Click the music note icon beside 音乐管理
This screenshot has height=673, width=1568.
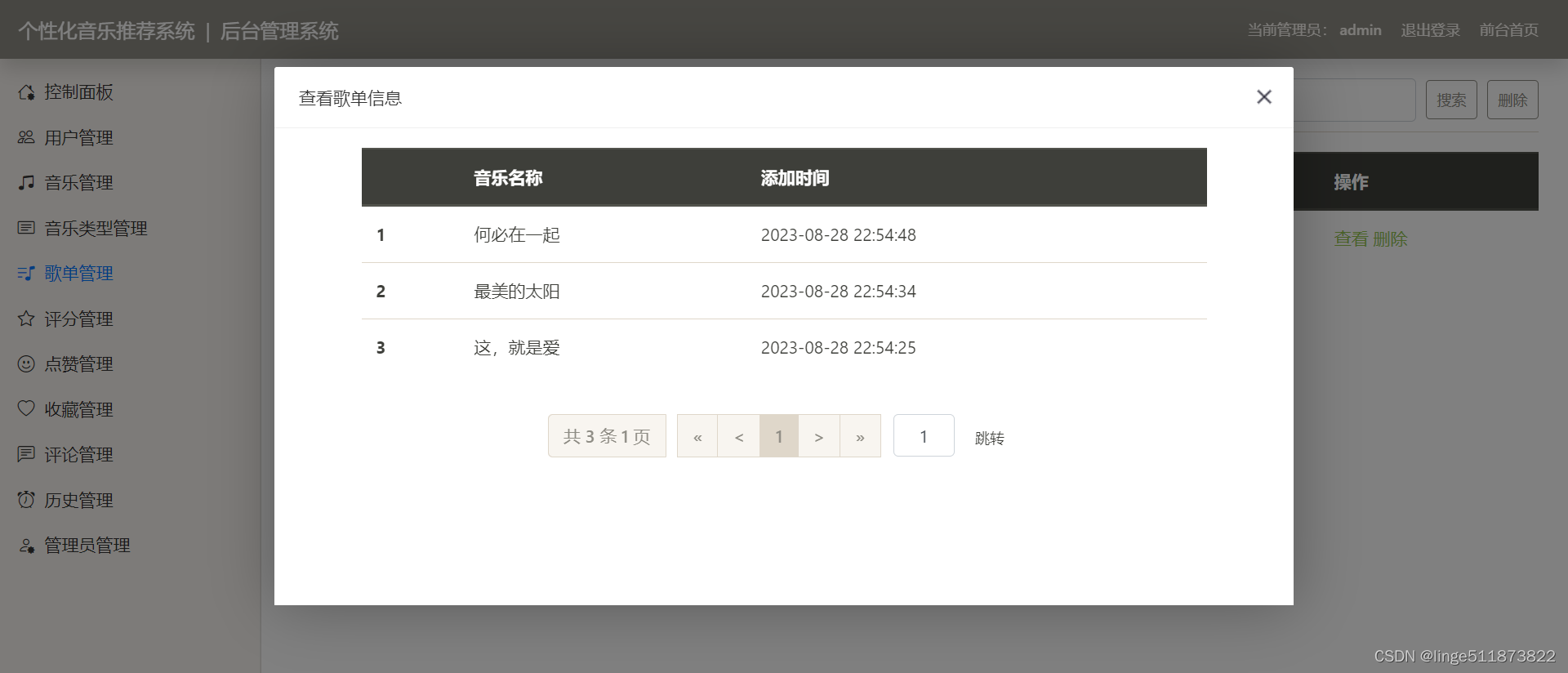pos(26,182)
